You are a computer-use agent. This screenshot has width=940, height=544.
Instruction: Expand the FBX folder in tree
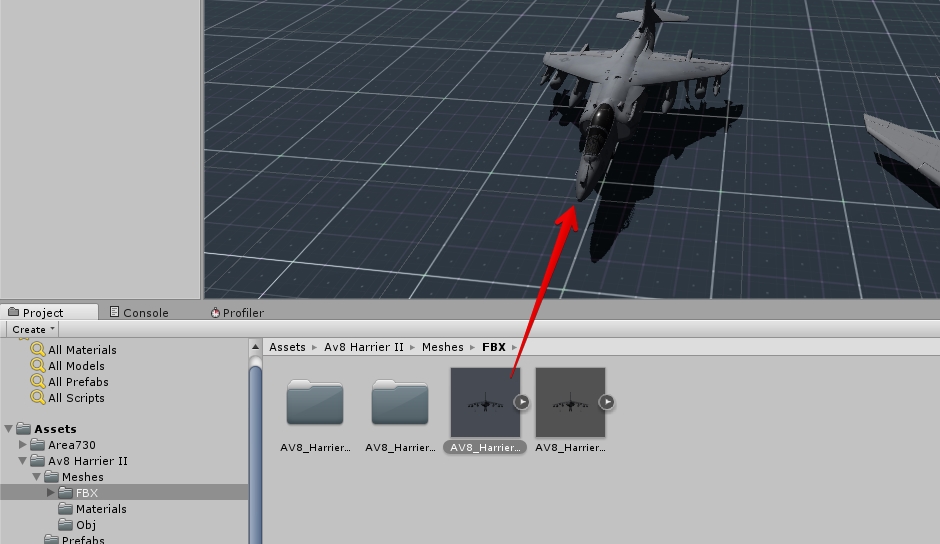pos(51,492)
